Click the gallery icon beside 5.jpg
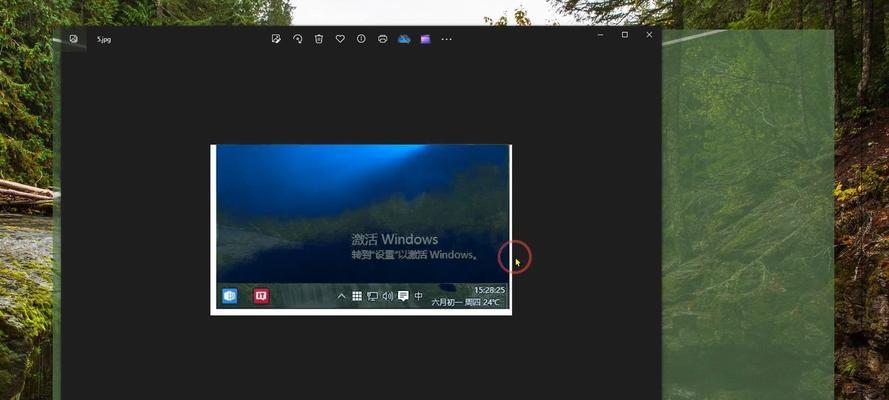Viewport: 889px width, 400px height. (73, 39)
